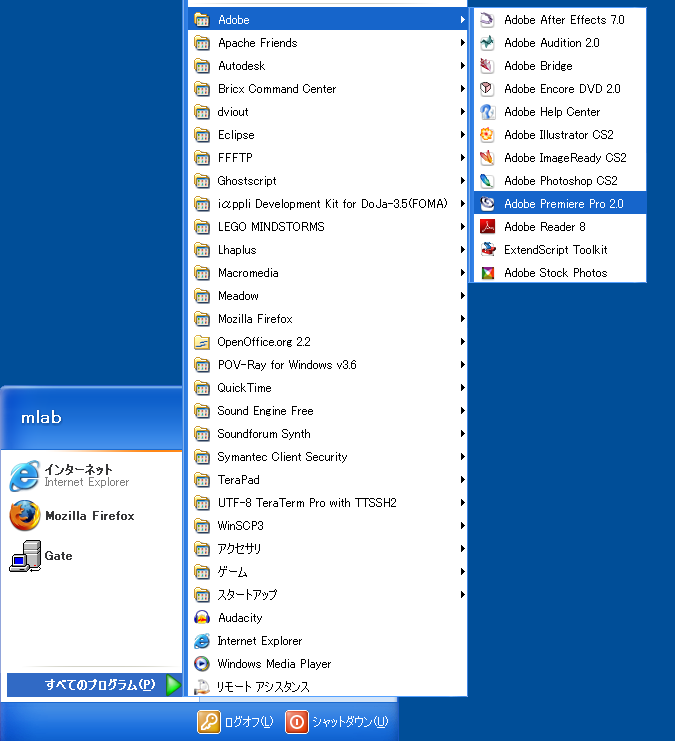Open the dviout program folder
Image resolution: width=675 pixels, height=741 pixels.
(328, 112)
